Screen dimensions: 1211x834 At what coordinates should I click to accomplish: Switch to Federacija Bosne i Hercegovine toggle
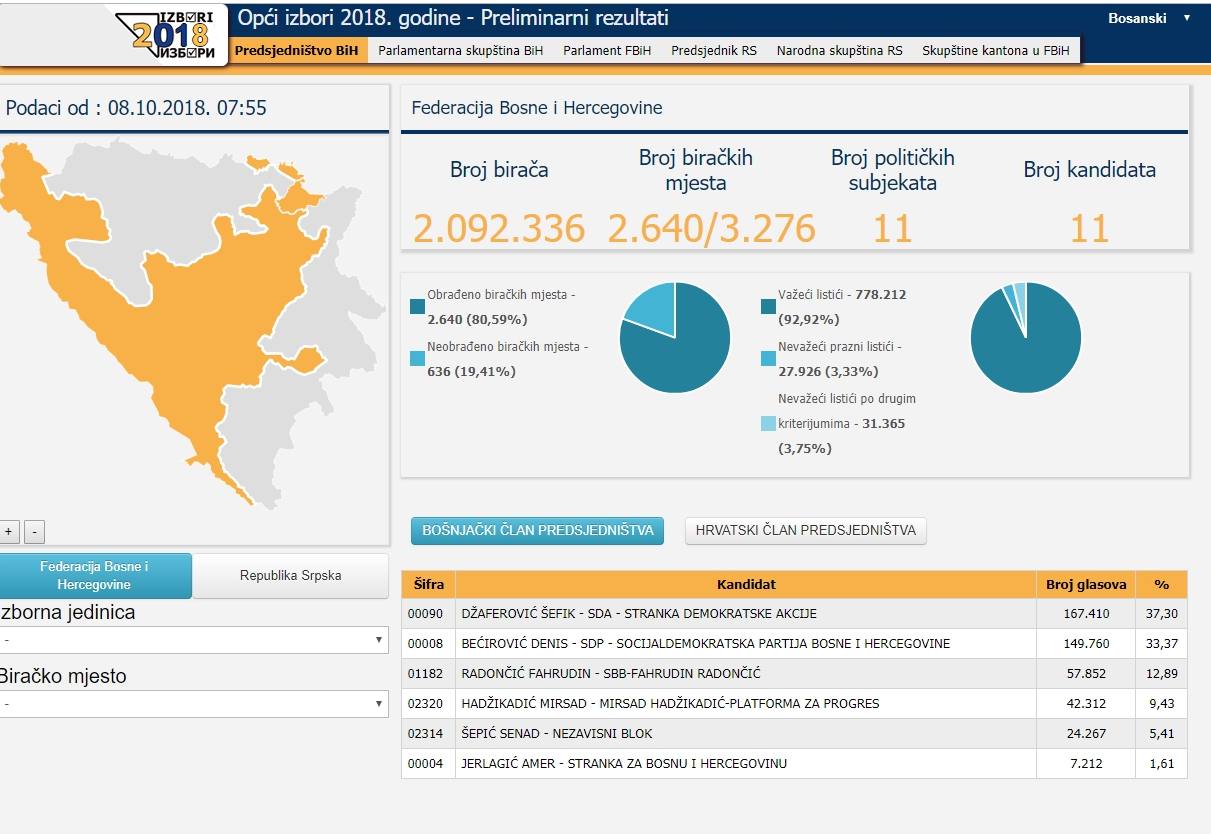(94, 576)
